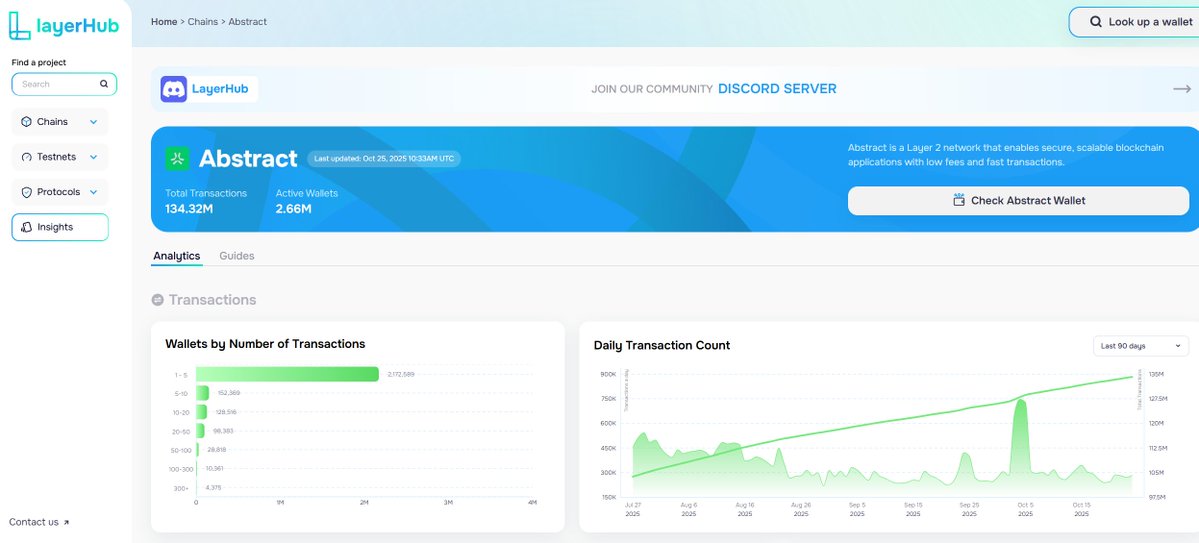
Task: Click the Chains cube icon in sidebar
Action: (x=26, y=122)
